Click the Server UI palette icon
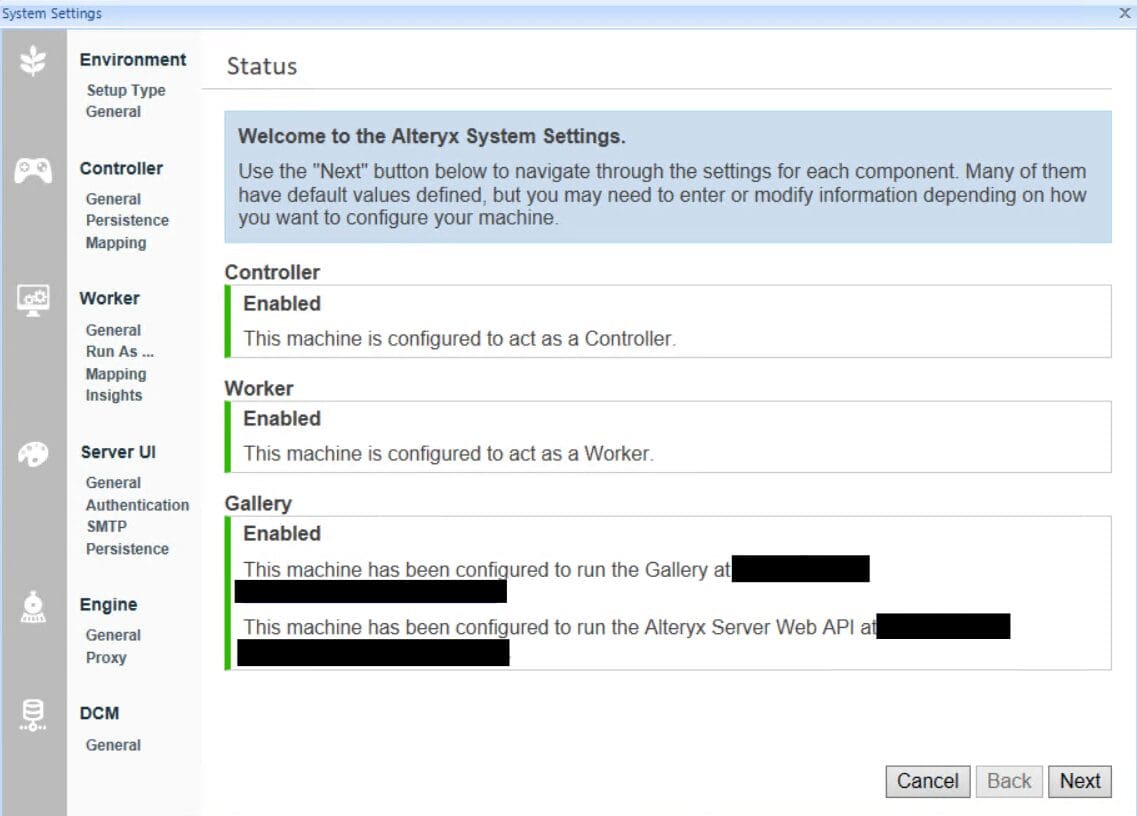This screenshot has width=1137, height=816. pyautogui.click(x=34, y=453)
